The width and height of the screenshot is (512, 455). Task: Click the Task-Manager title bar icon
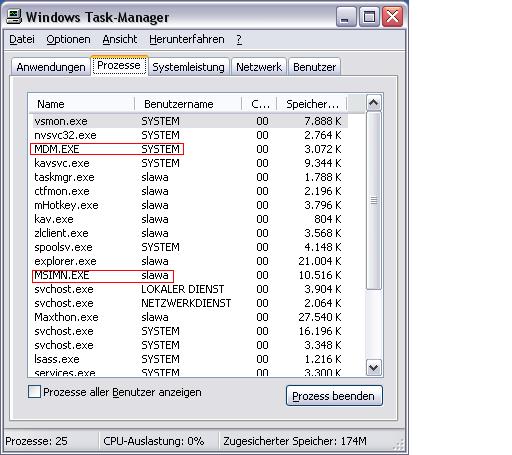click(14, 17)
